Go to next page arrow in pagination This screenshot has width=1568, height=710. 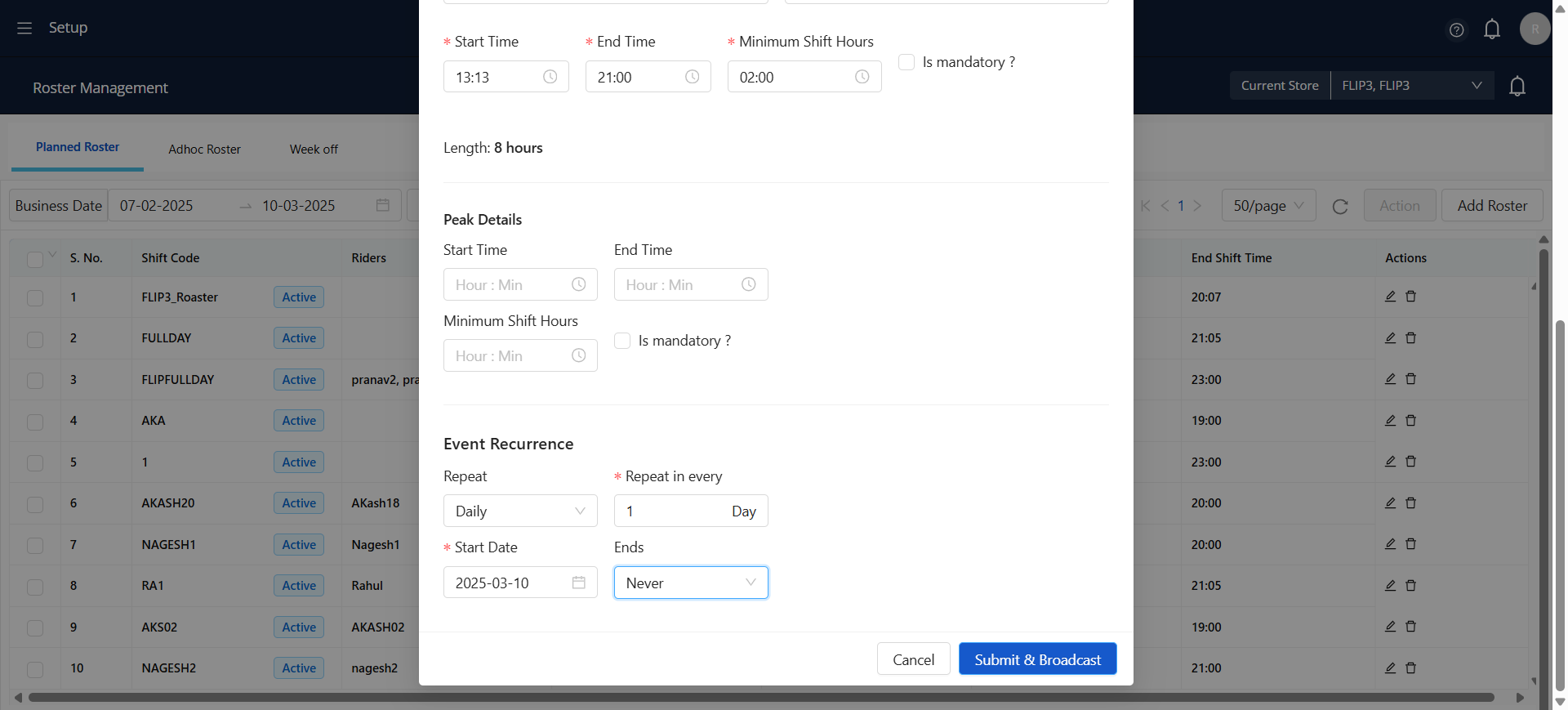point(1197,206)
